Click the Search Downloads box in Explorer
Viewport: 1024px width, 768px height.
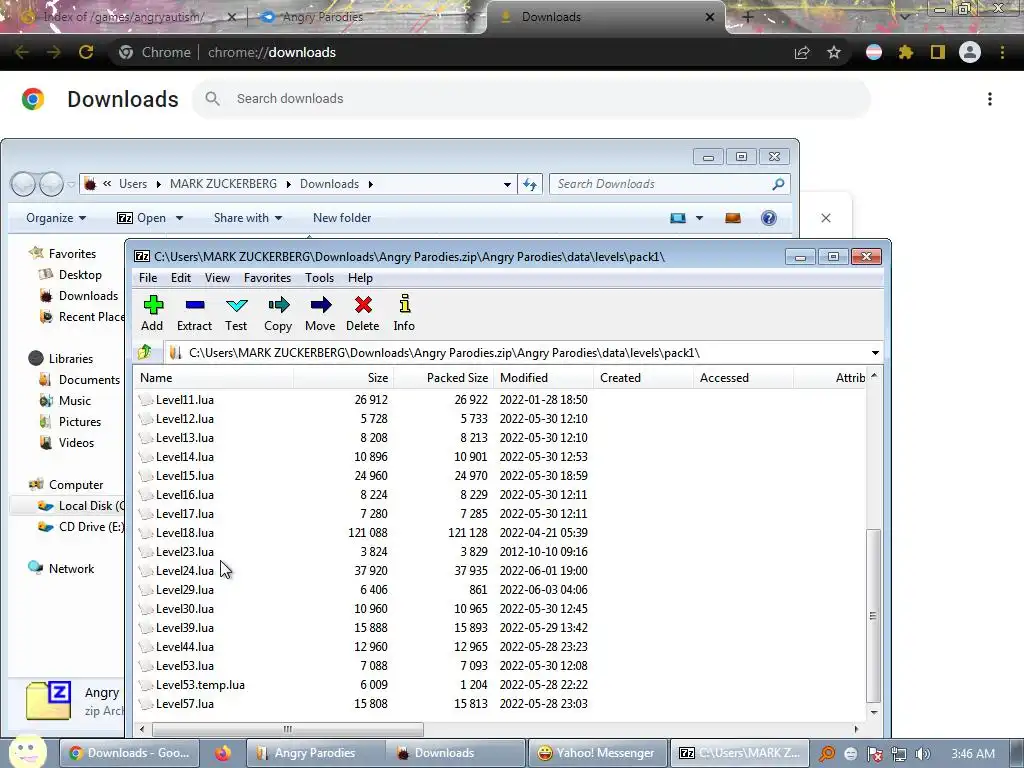[x=669, y=184]
